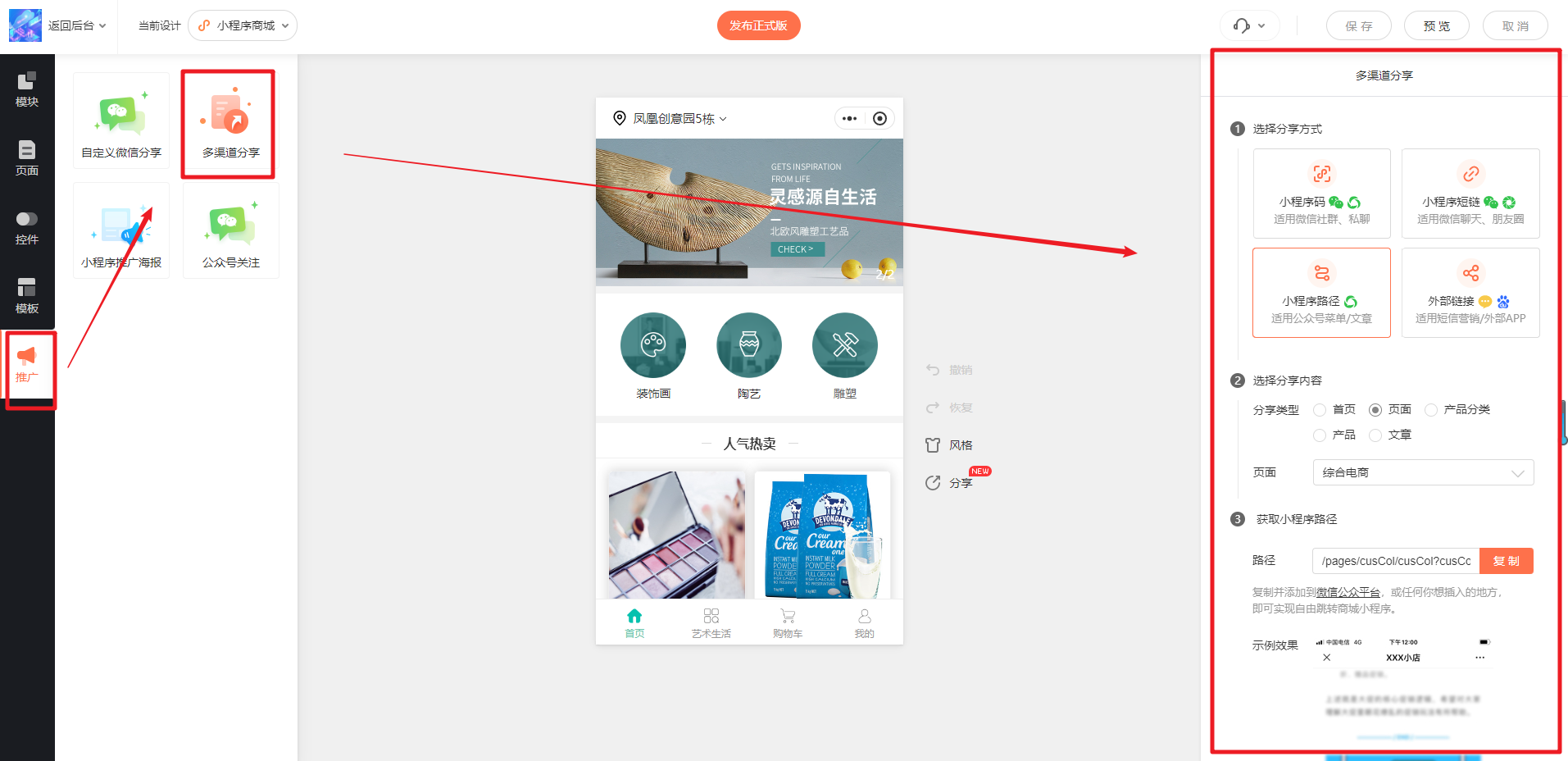This screenshot has width=1568, height=761.
Task: Copy the mini program path with 复制
Action: 1506,561
